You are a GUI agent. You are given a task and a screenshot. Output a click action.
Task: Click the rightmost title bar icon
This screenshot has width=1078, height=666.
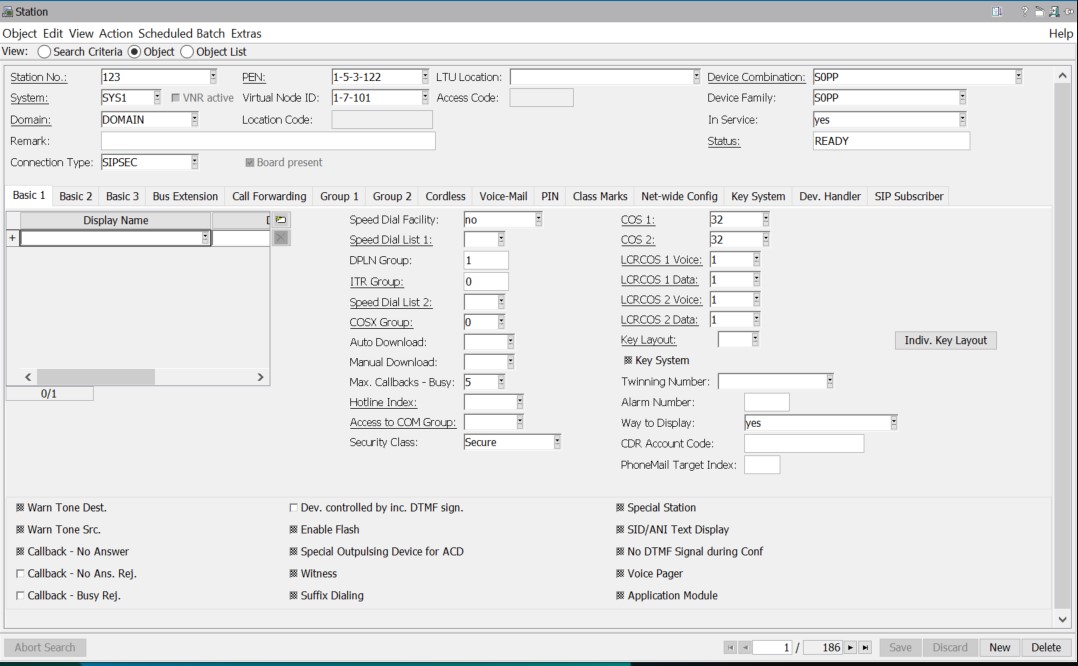1070,12
